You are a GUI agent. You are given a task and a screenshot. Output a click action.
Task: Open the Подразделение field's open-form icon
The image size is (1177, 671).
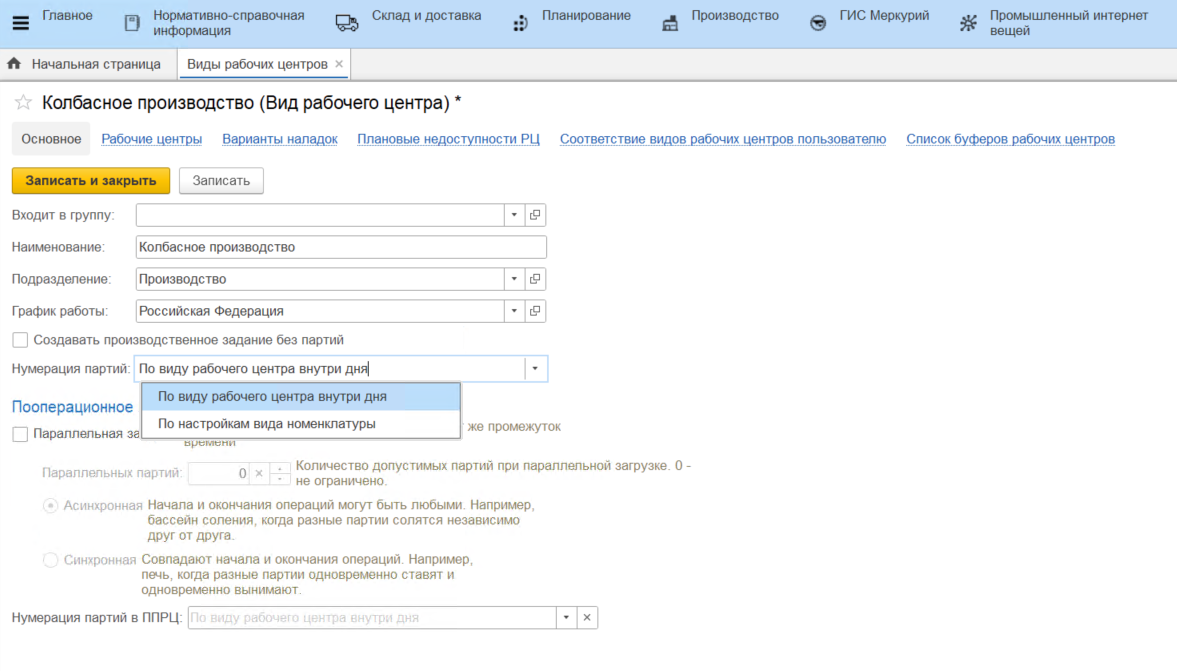coord(535,279)
